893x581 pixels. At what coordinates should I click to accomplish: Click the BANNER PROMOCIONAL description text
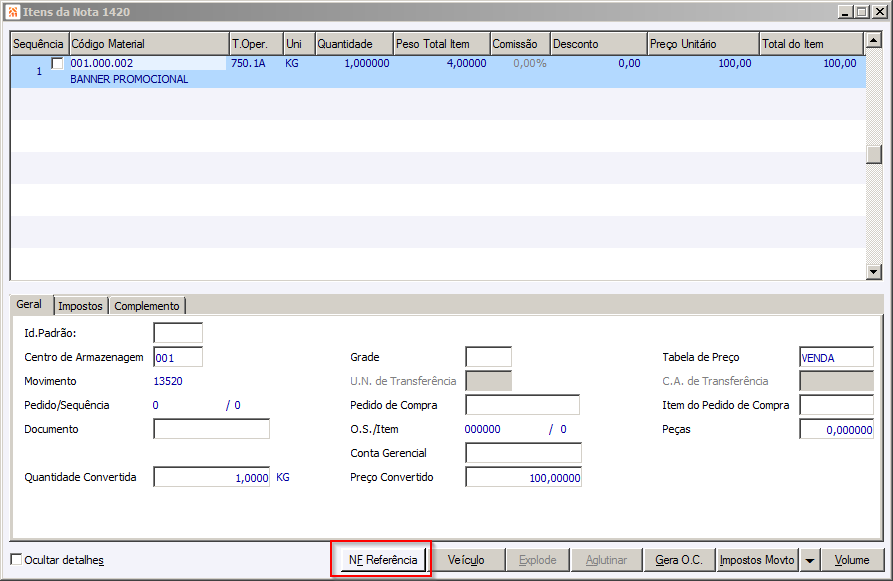coord(129,79)
